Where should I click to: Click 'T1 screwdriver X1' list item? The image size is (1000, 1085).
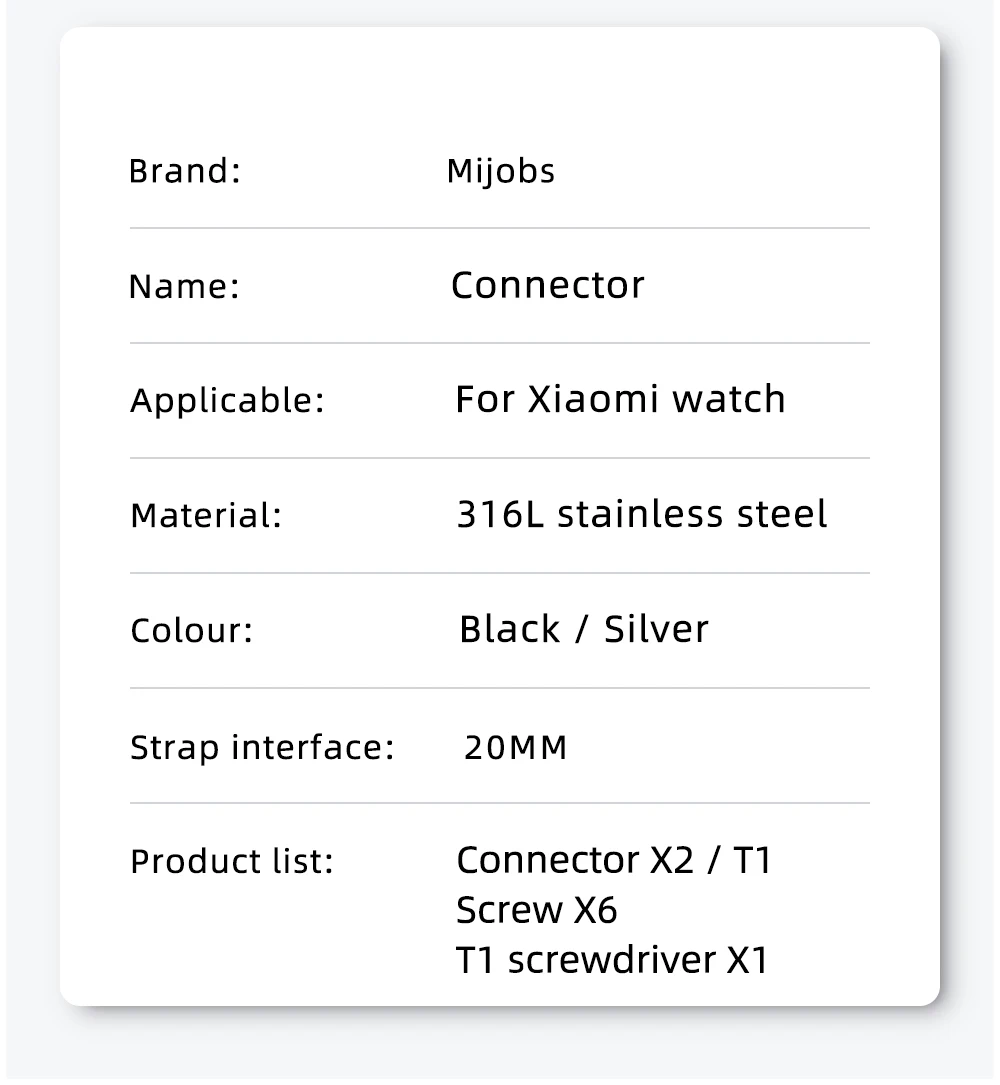(612, 960)
